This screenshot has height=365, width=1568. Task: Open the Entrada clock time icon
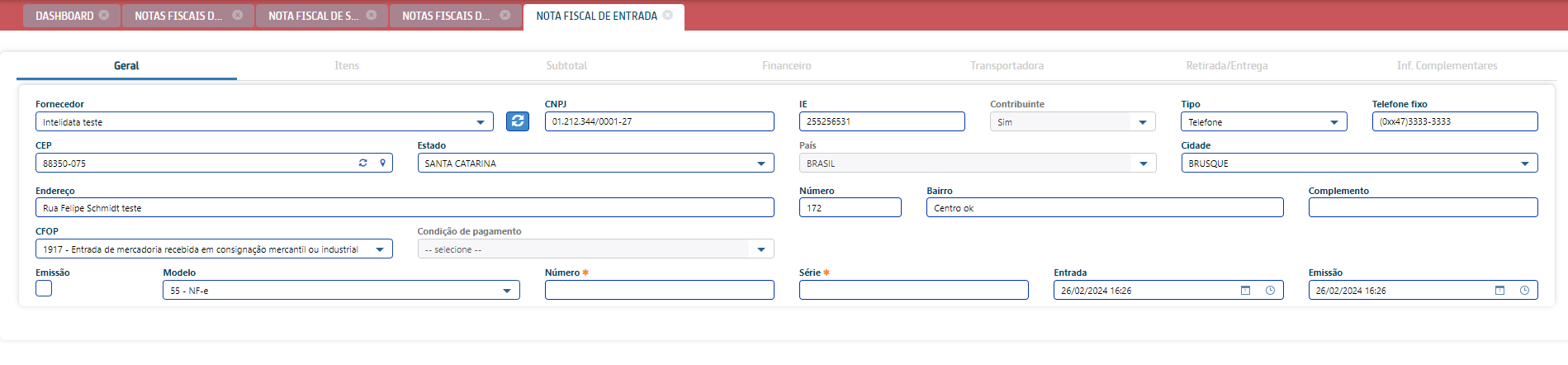(1270, 291)
